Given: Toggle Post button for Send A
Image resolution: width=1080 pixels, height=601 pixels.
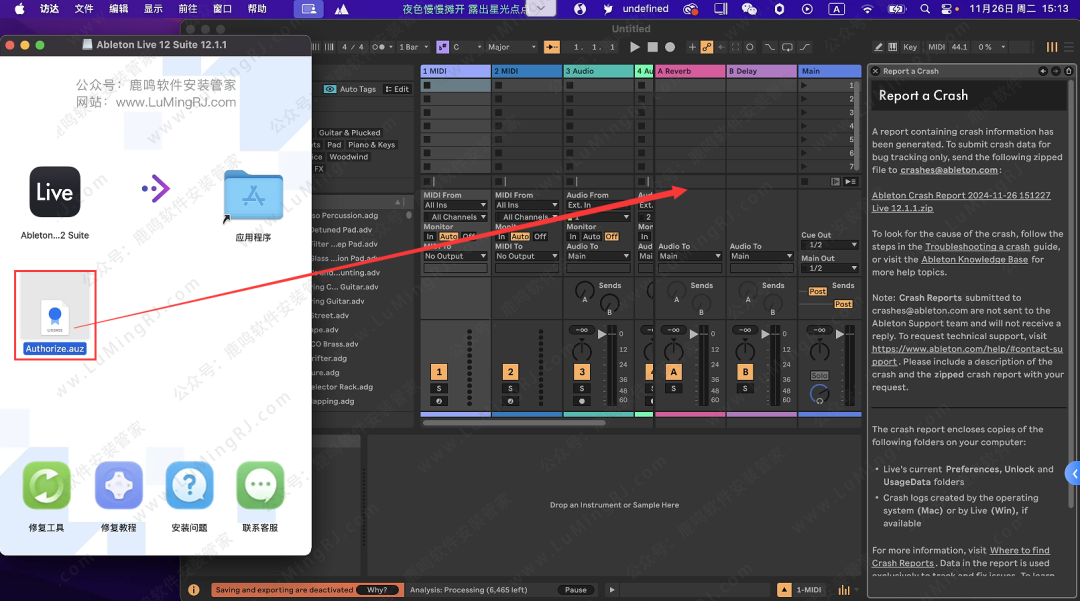Looking at the screenshot, I should tap(817, 291).
